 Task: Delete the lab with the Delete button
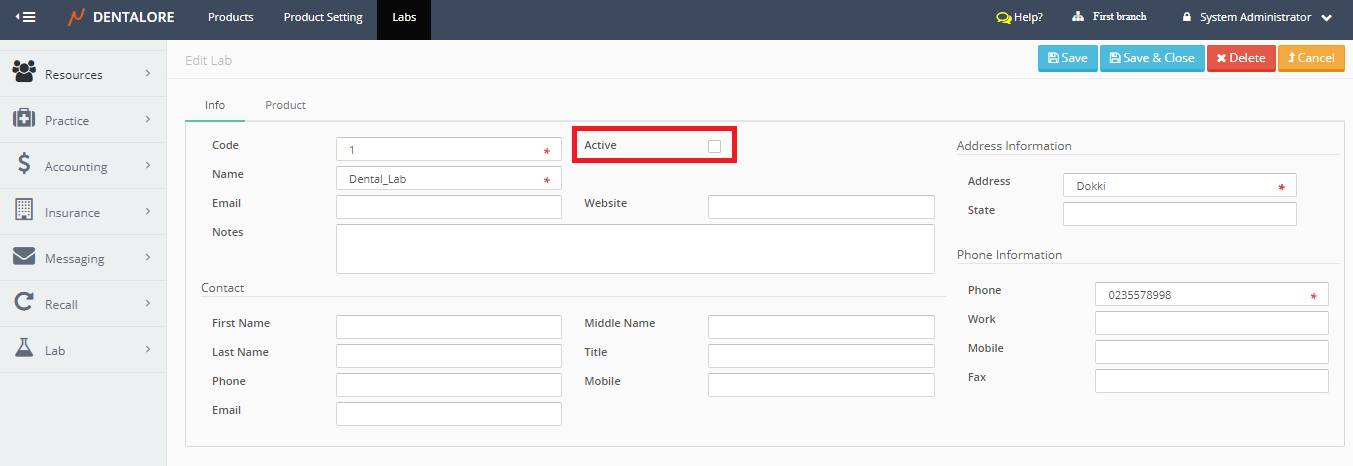point(1241,58)
